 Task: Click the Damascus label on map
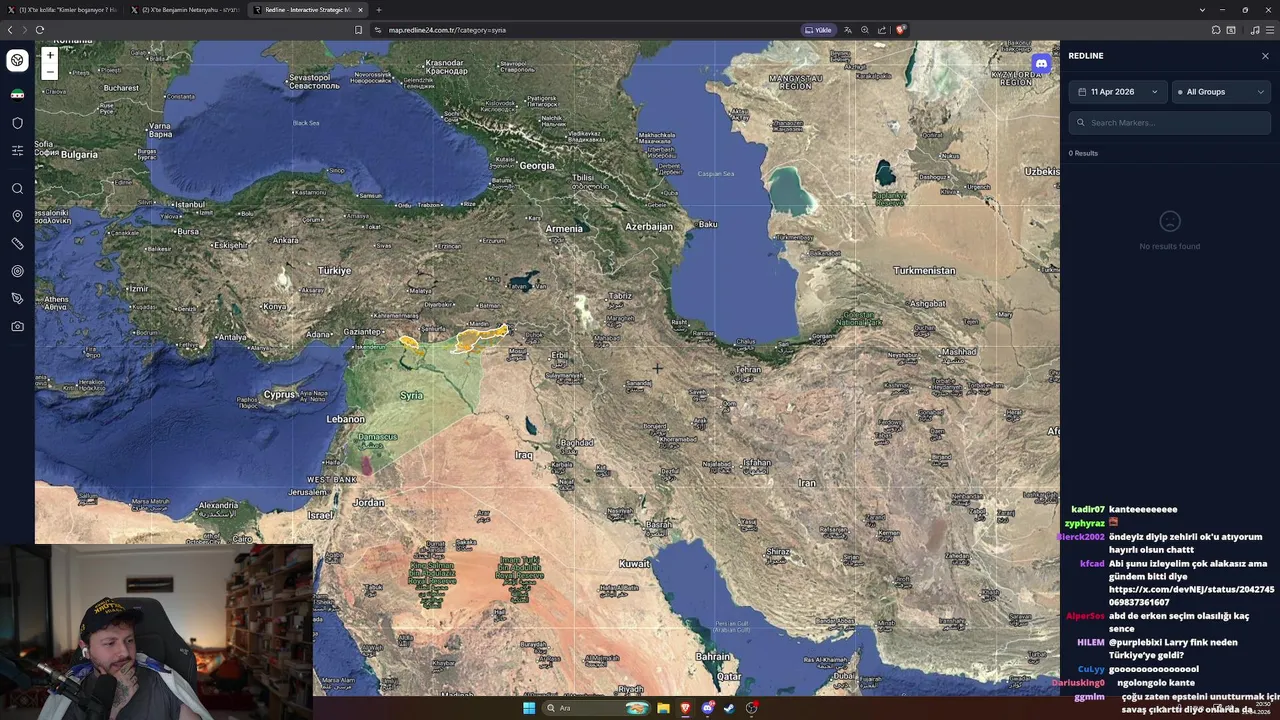click(x=378, y=437)
